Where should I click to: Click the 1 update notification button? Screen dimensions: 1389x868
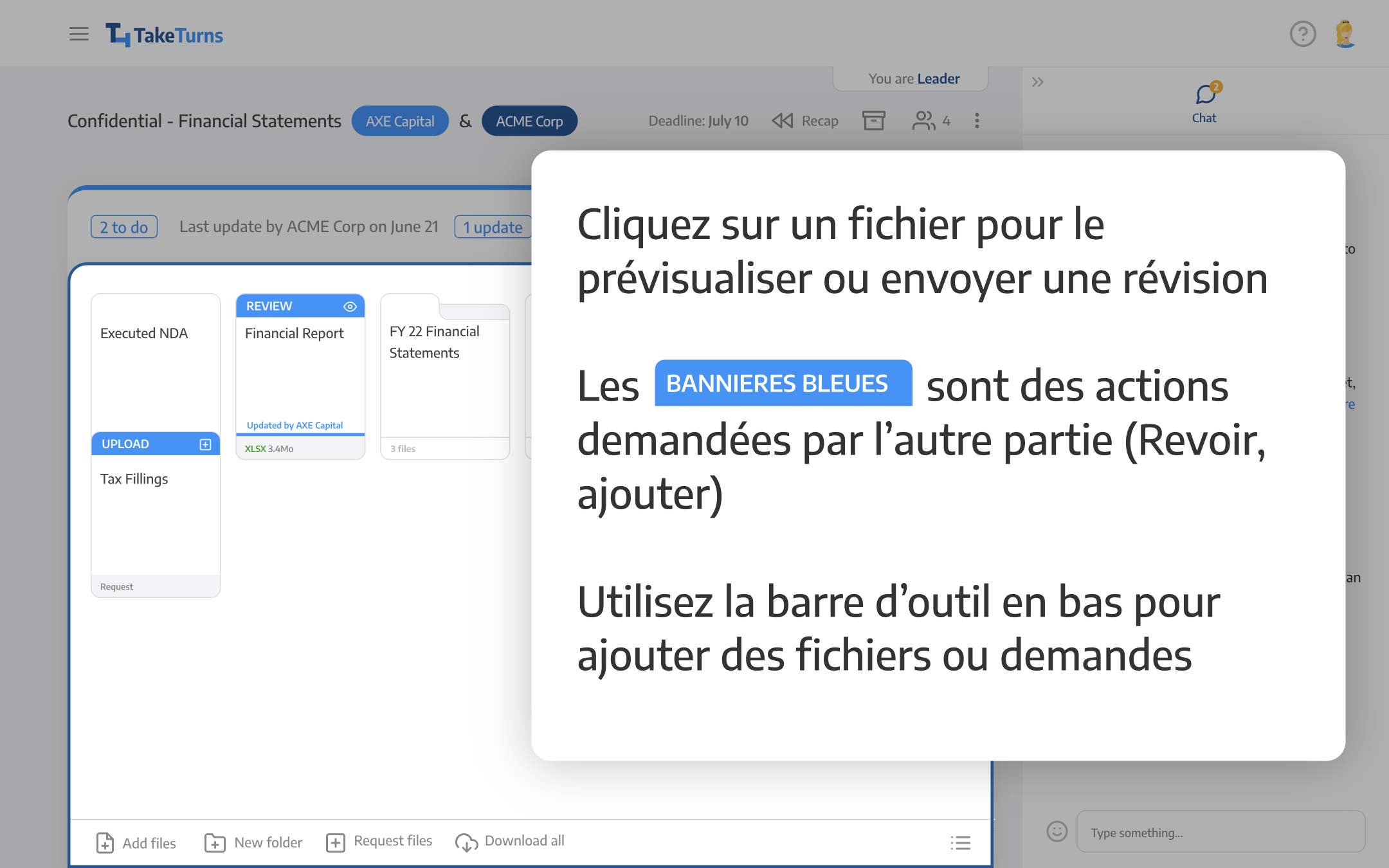(x=492, y=227)
